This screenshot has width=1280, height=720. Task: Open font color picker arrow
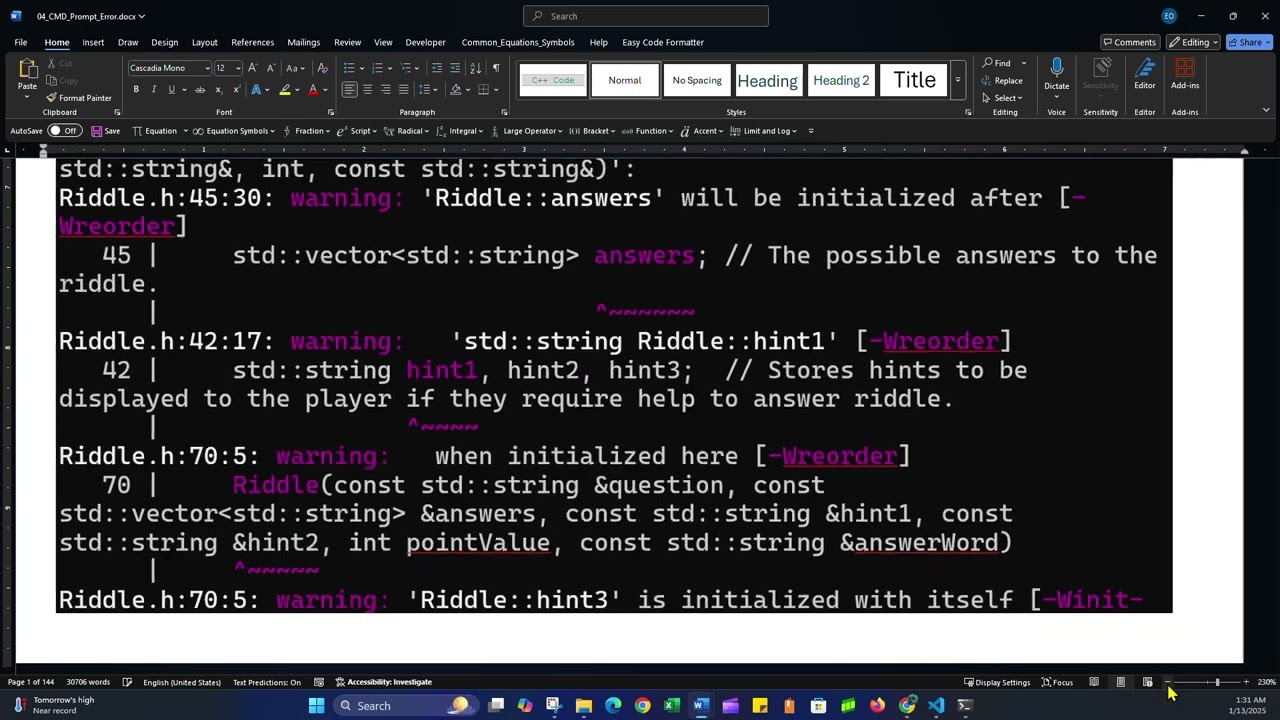pyautogui.click(x=325, y=90)
